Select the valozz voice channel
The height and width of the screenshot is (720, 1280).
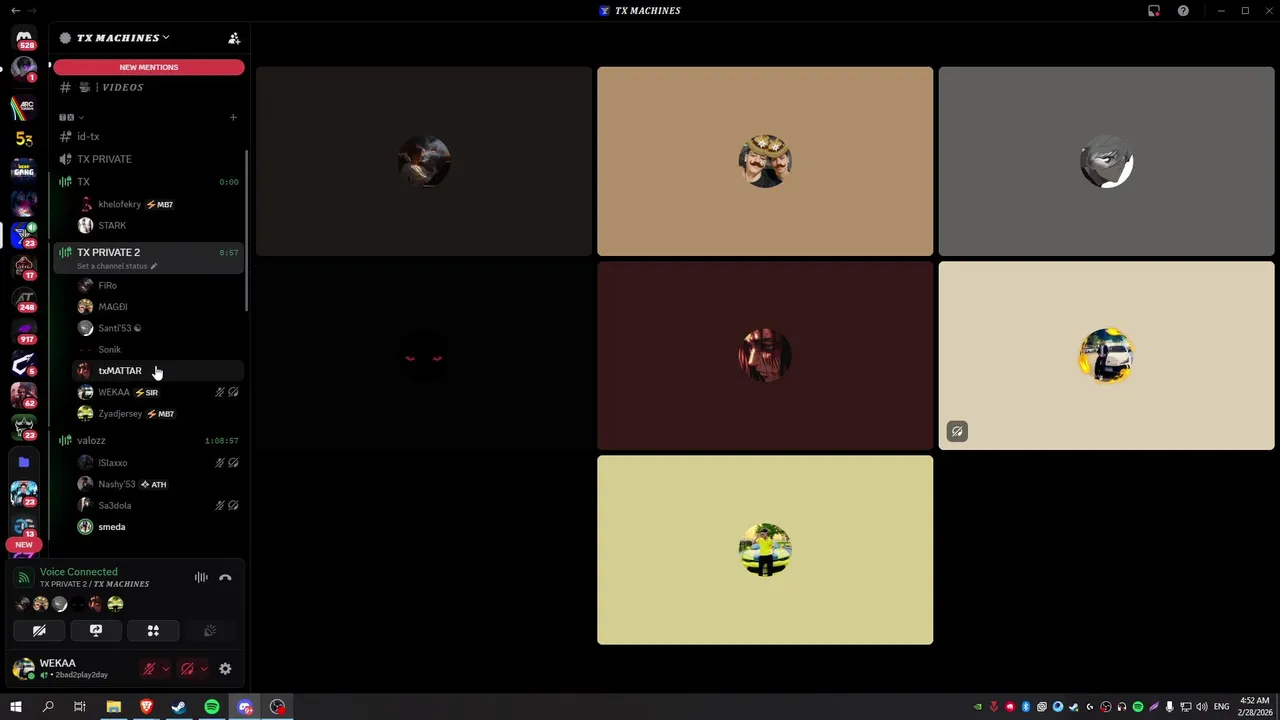[148, 441]
